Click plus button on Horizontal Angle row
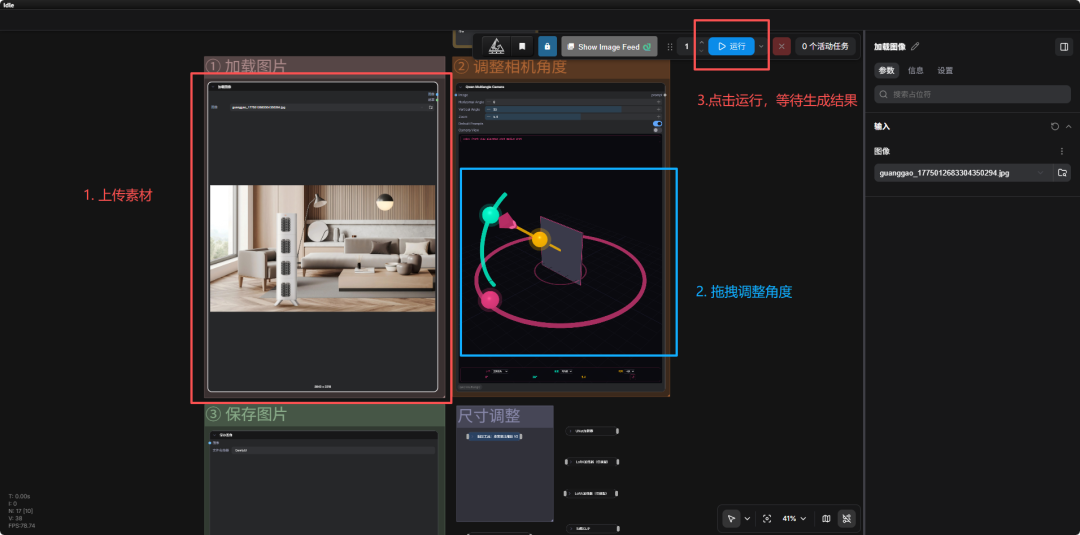 658,102
